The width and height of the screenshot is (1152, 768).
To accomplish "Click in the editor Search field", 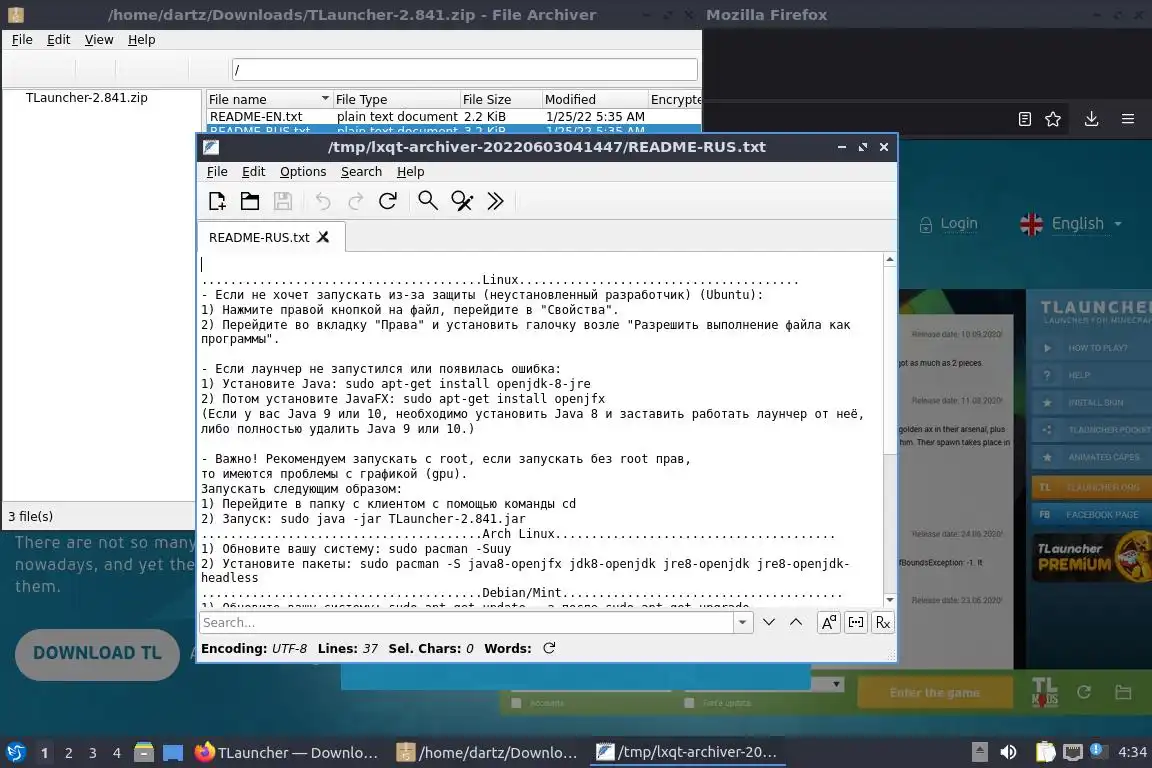I will click(x=467, y=622).
